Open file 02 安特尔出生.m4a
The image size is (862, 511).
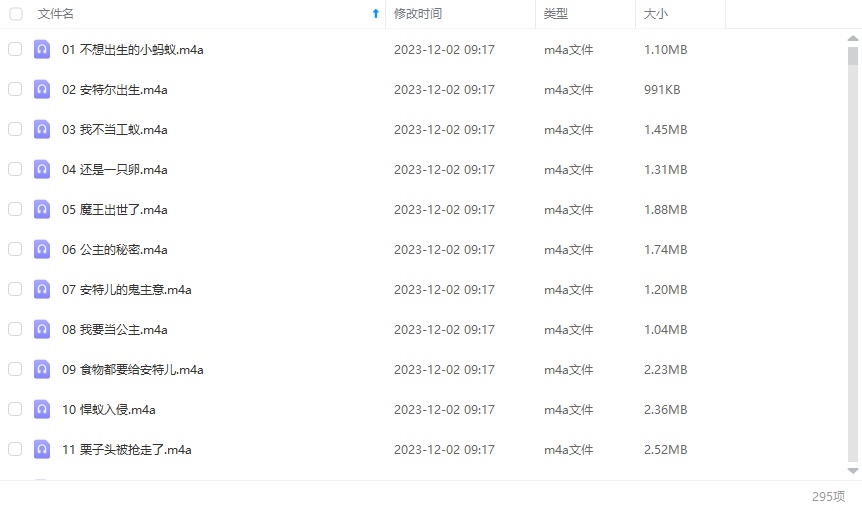point(114,89)
